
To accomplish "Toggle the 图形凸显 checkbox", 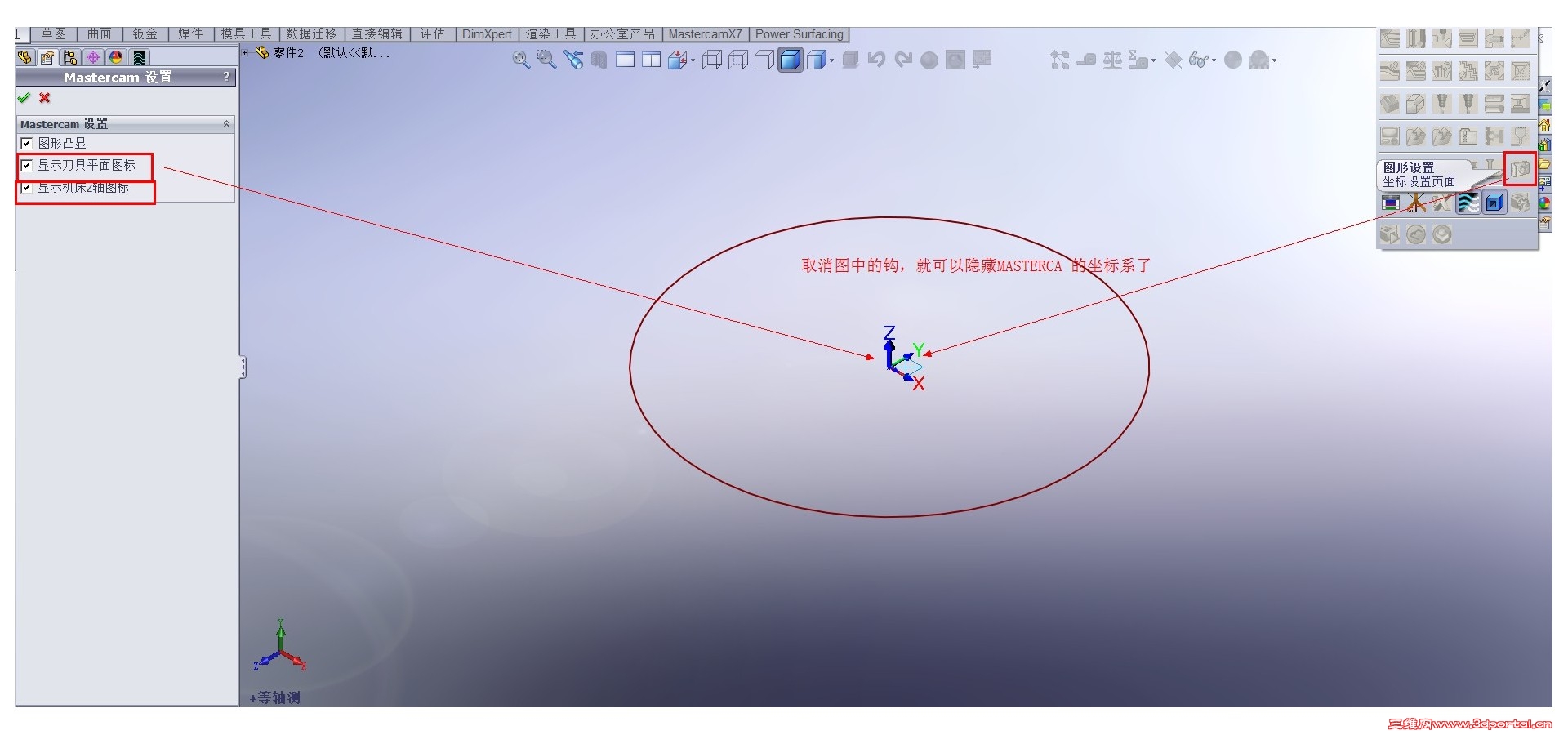I will (x=26, y=141).
